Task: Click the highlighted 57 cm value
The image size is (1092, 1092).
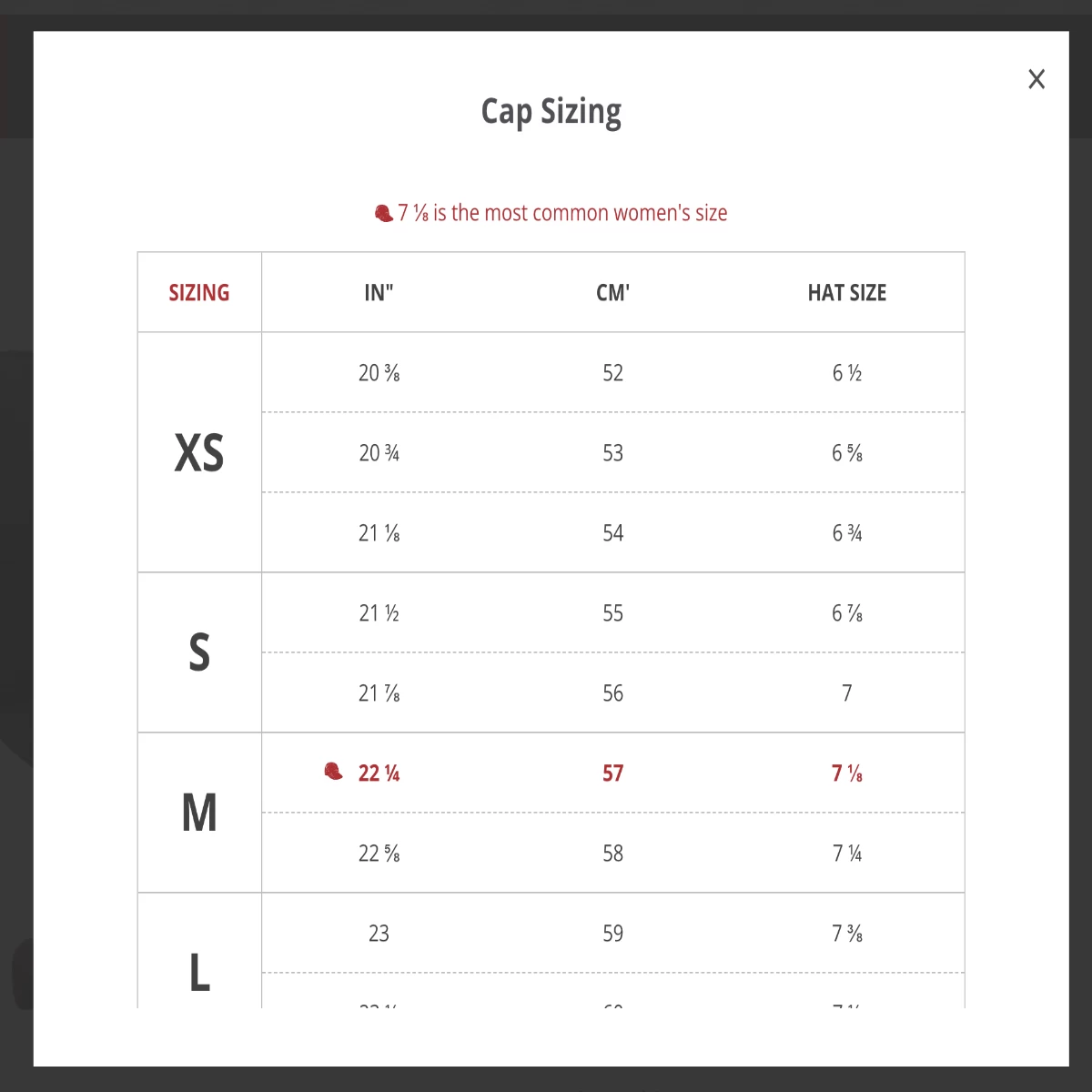Action: [x=612, y=773]
